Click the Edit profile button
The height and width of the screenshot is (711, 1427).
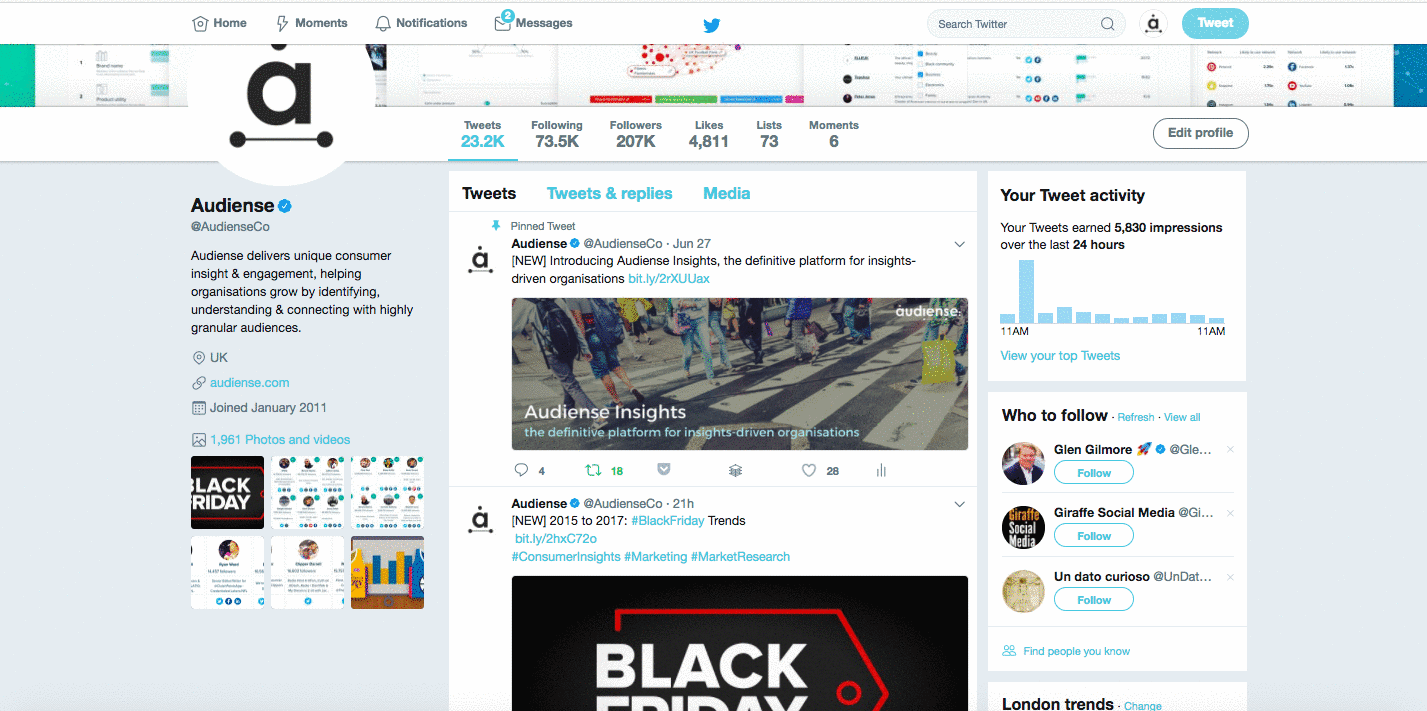point(1201,133)
